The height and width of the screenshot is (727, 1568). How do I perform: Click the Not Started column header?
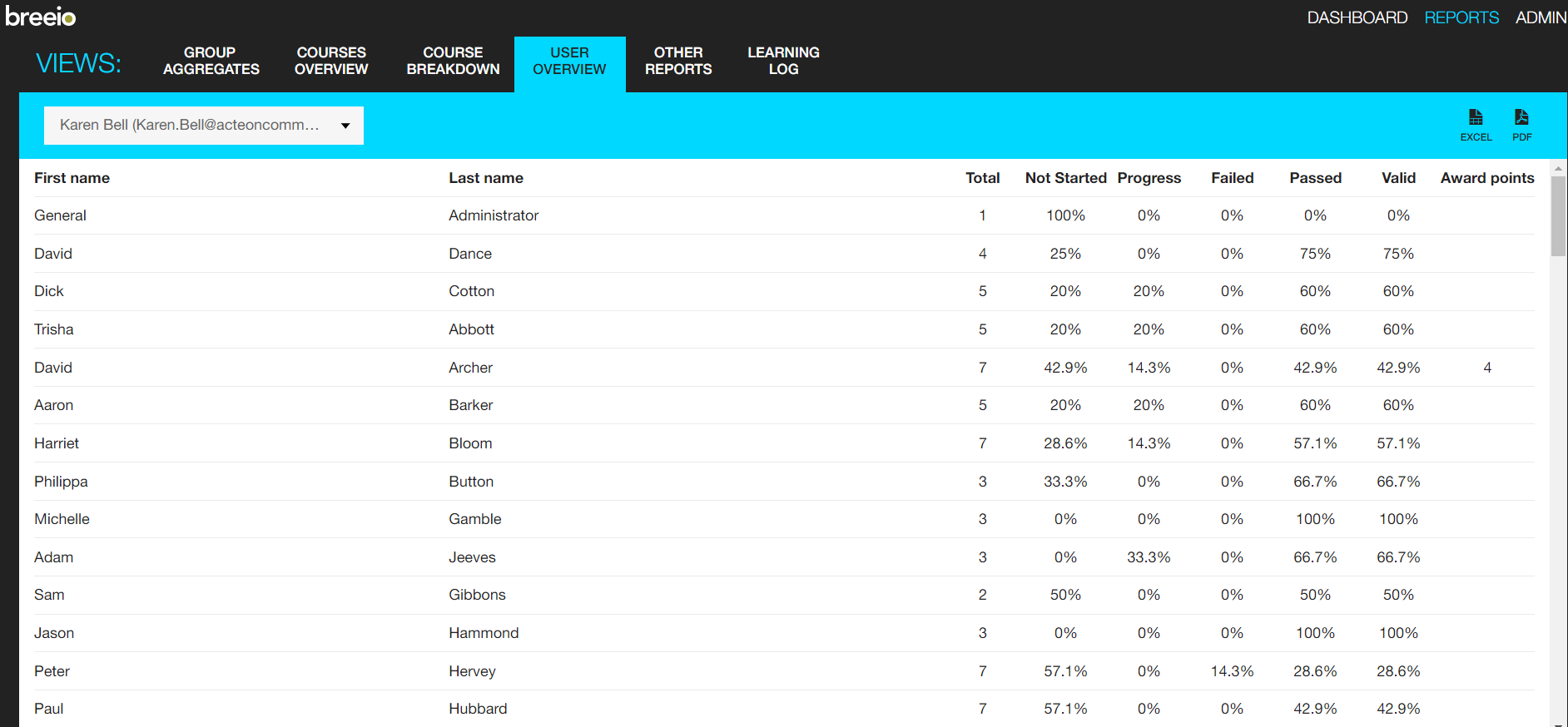click(x=1065, y=178)
